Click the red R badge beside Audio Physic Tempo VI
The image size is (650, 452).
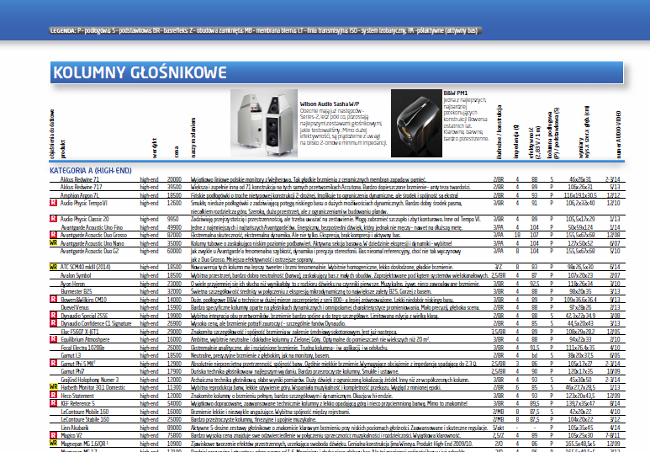[53, 203]
